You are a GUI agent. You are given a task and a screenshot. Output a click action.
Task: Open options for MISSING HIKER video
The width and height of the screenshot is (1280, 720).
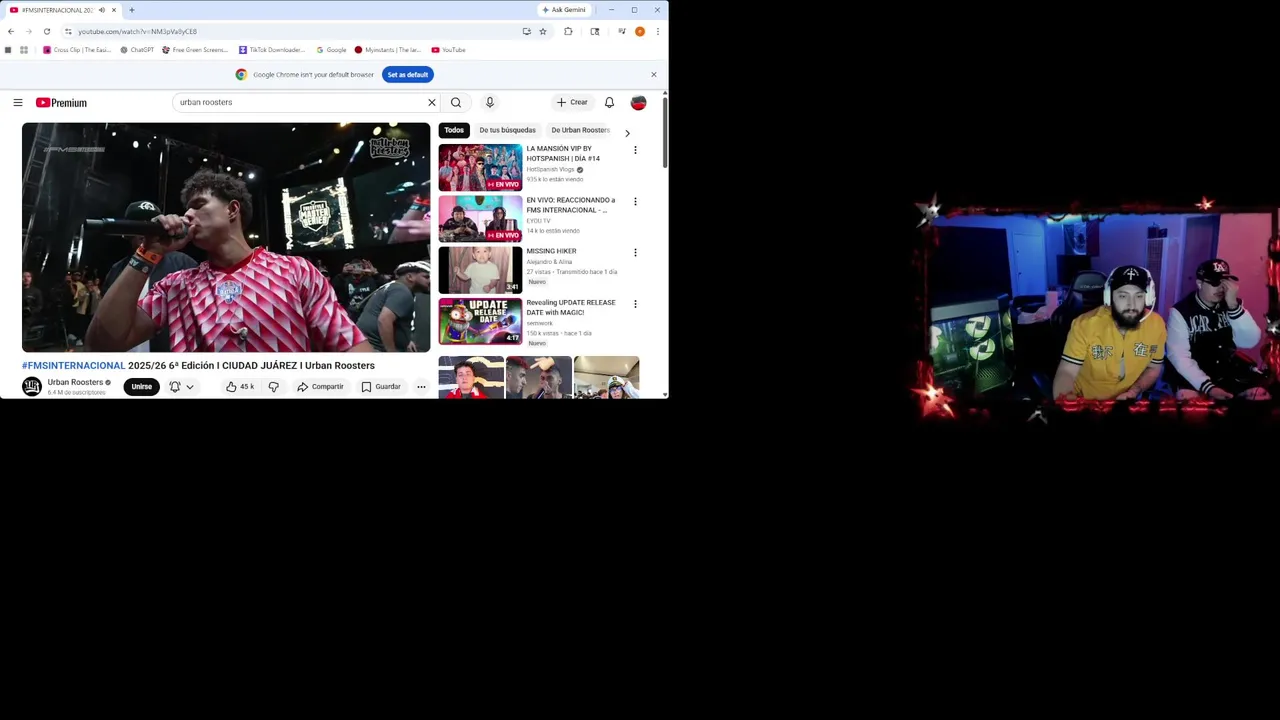point(635,252)
